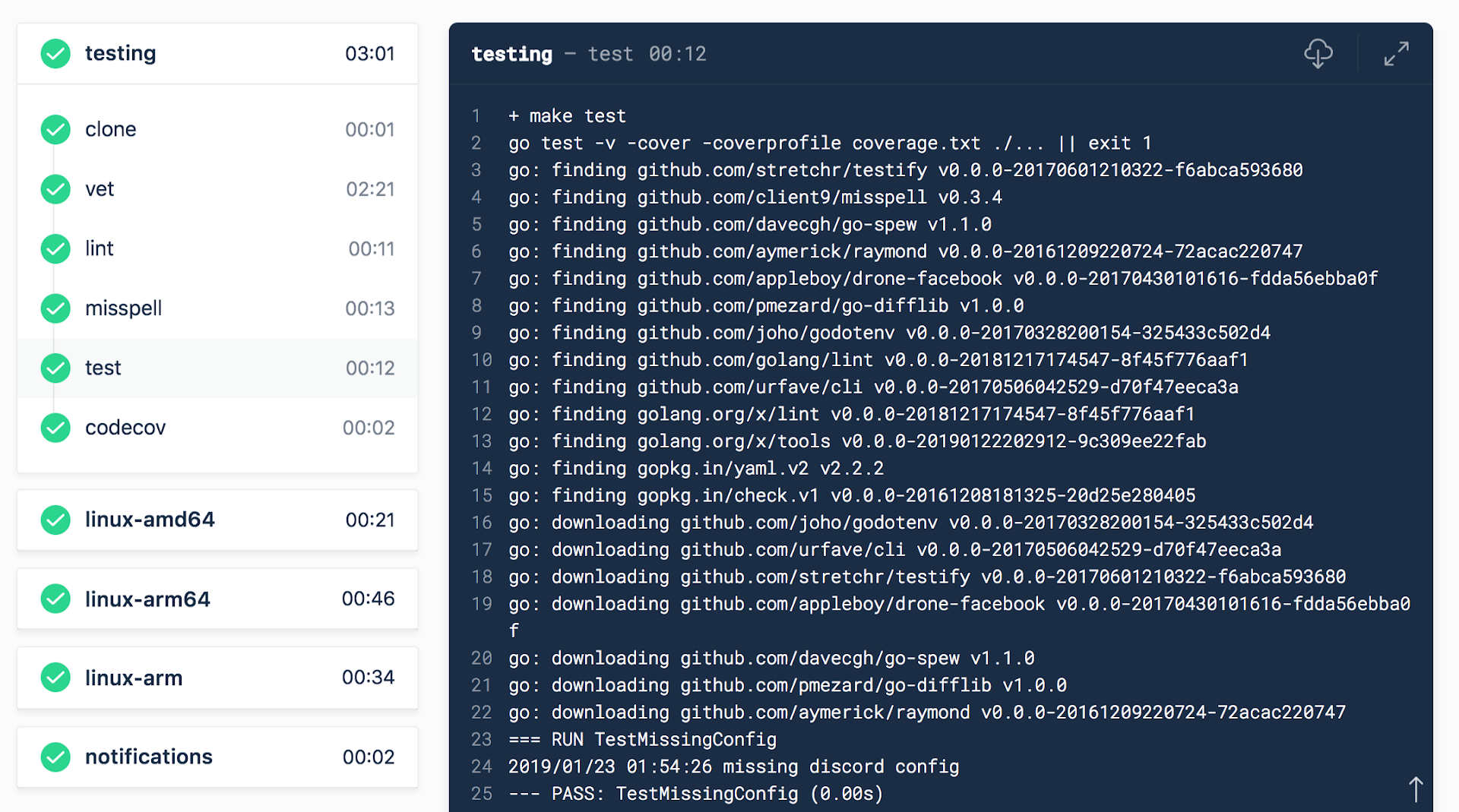Click the green check icon beside notifications
This screenshot has width=1459, height=812.
click(x=55, y=757)
